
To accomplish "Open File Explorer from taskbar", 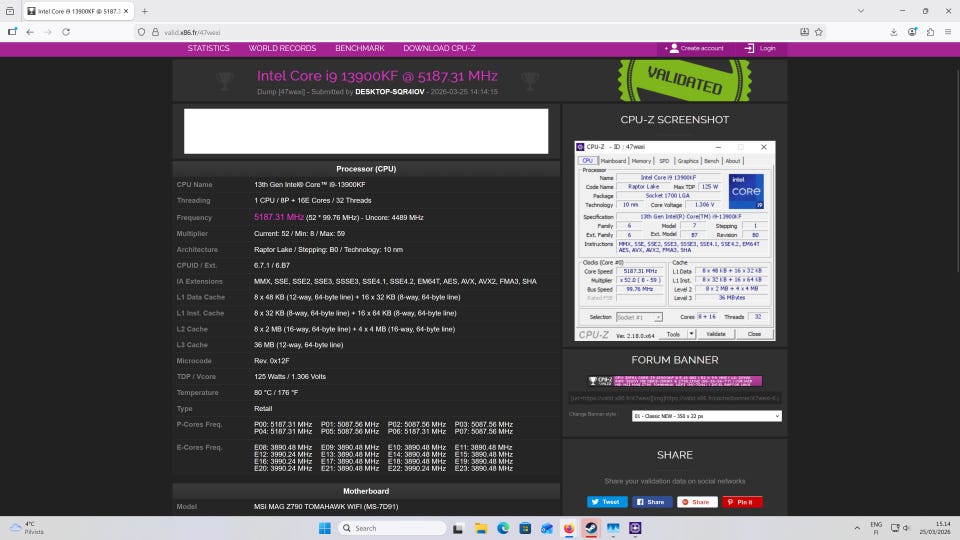I will tap(481, 528).
